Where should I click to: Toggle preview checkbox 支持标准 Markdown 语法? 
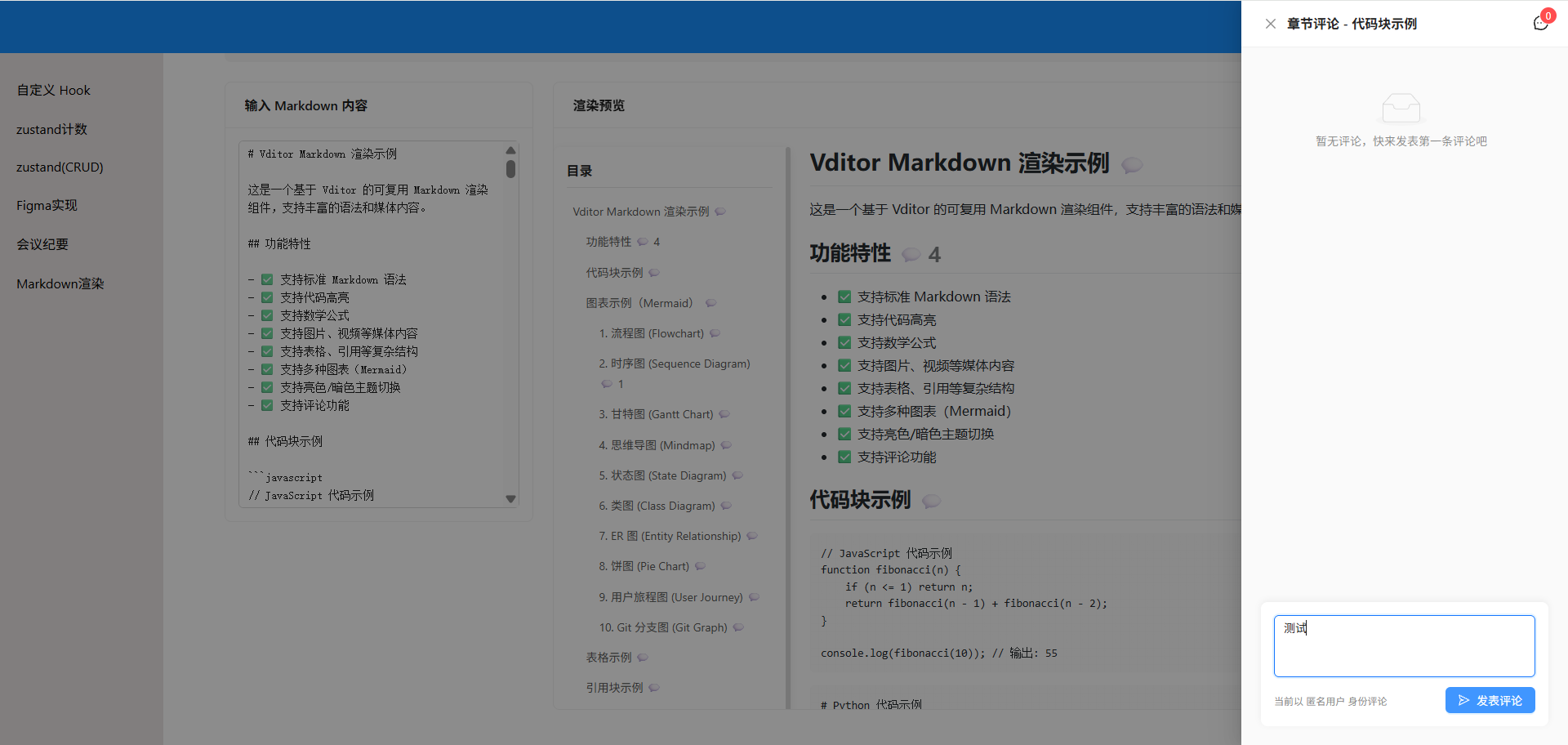point(844,297)
